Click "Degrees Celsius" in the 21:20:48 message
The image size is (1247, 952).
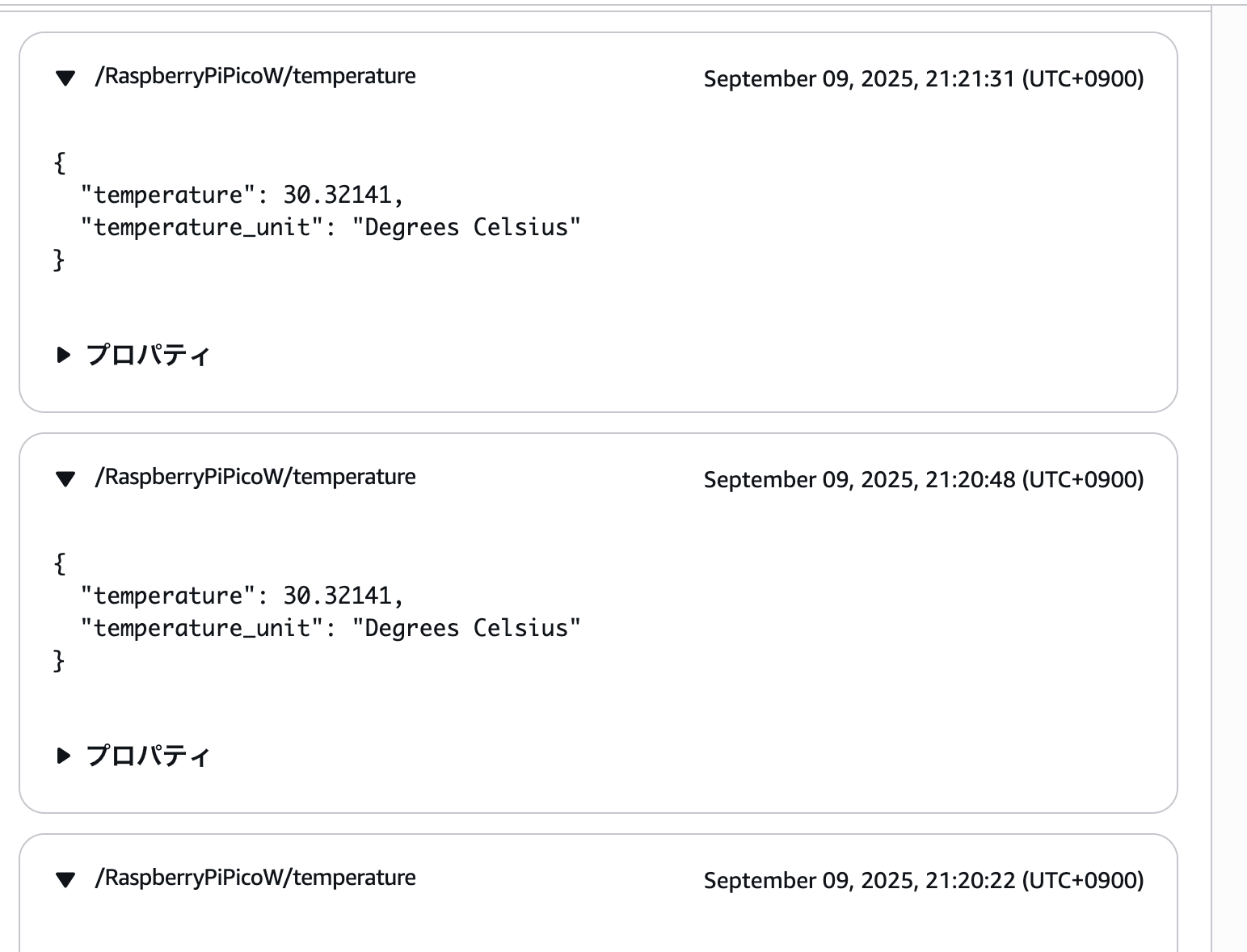[x=466, y=628]
